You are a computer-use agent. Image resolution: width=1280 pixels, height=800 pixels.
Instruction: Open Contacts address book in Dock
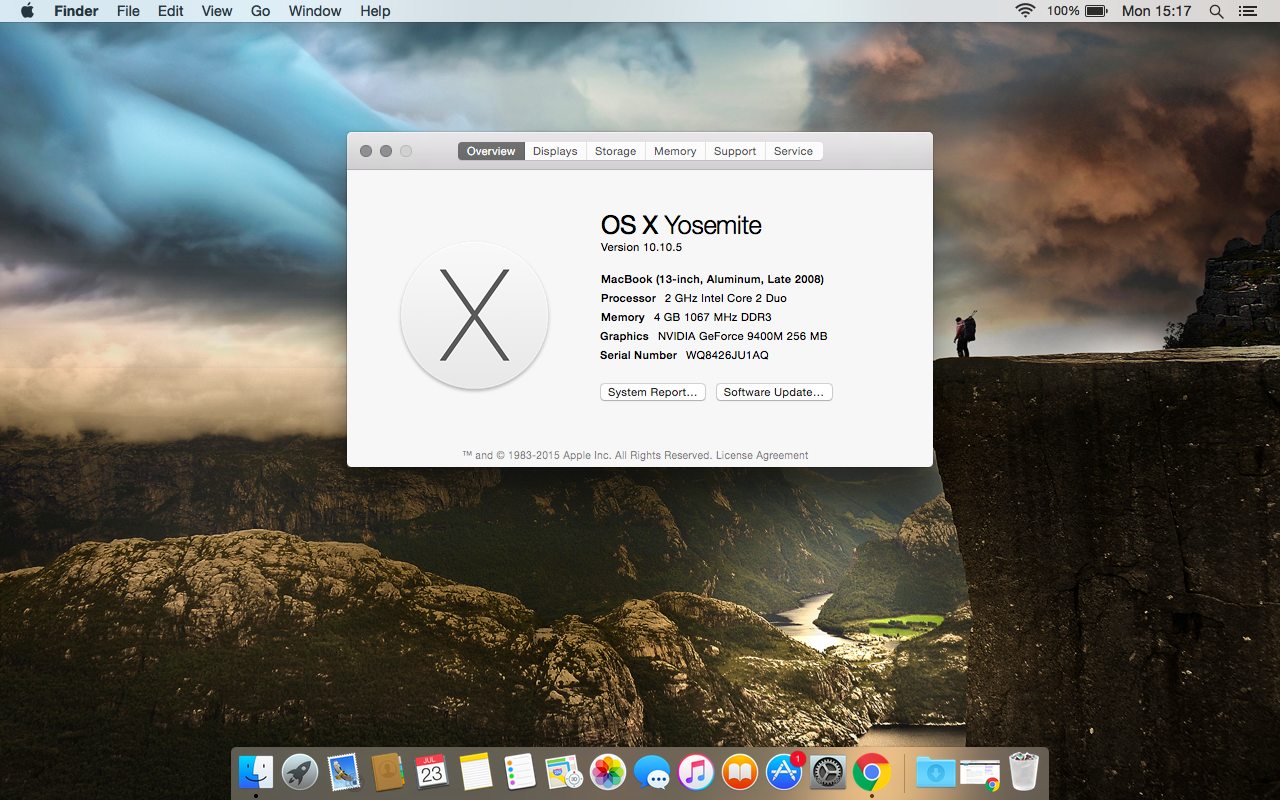[x=388, y=772]
